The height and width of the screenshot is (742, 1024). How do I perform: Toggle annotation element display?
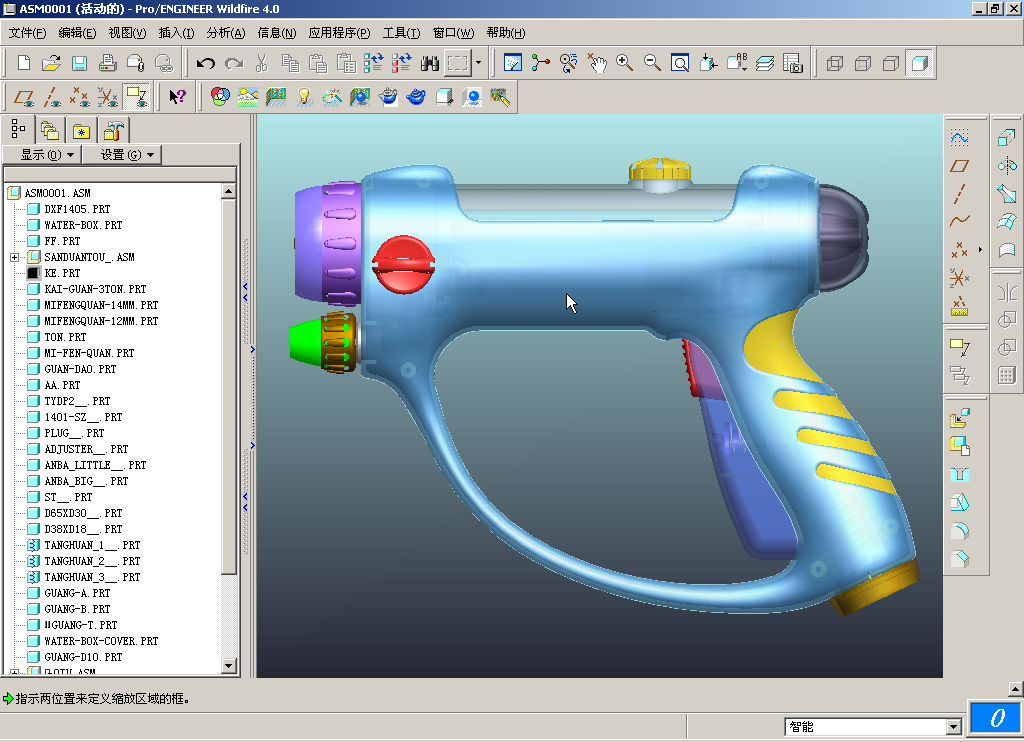tap(136, 97)
